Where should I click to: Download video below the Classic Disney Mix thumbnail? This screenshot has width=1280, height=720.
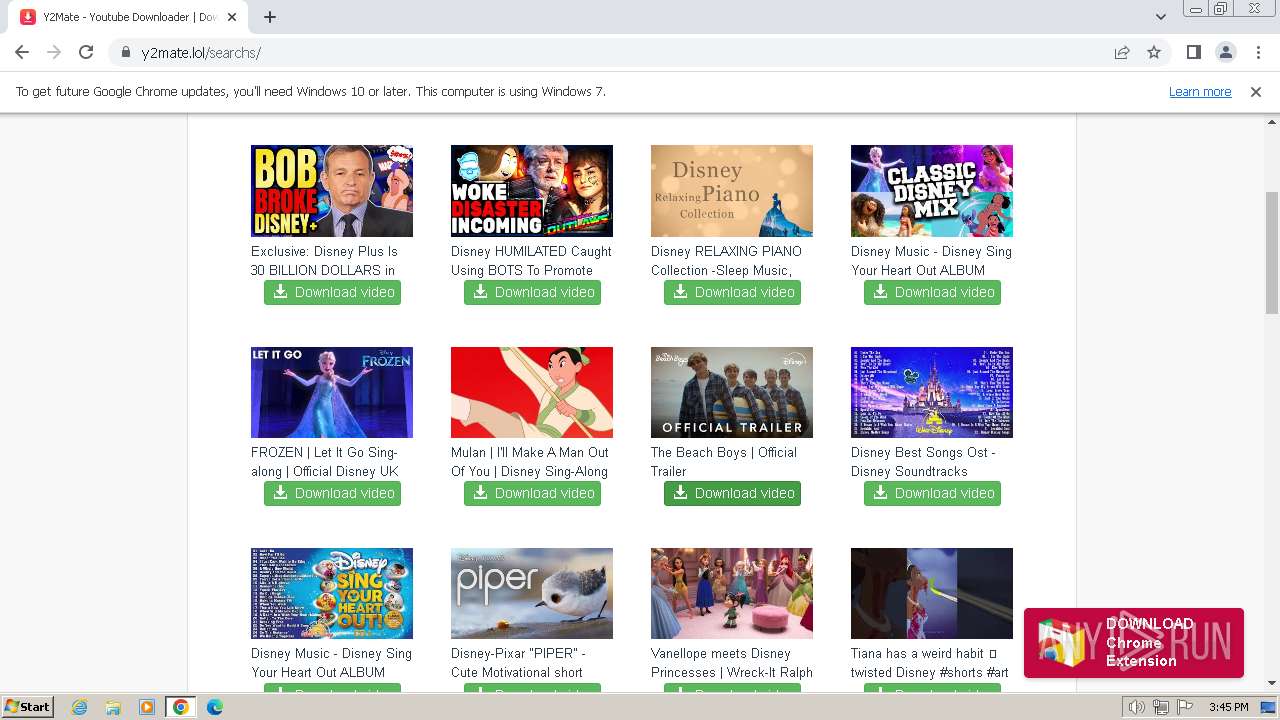click(932, 292)
